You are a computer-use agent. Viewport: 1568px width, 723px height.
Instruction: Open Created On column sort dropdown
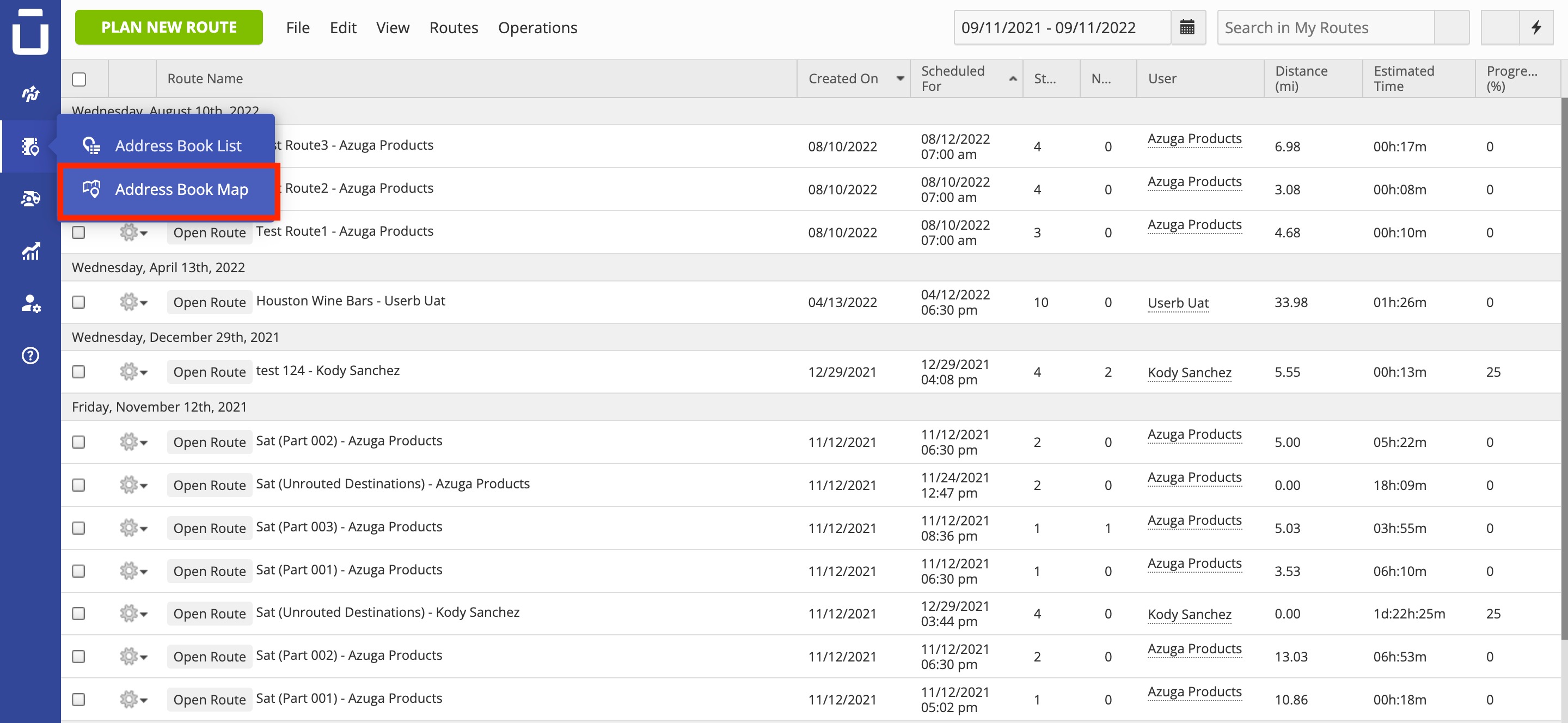899,78
